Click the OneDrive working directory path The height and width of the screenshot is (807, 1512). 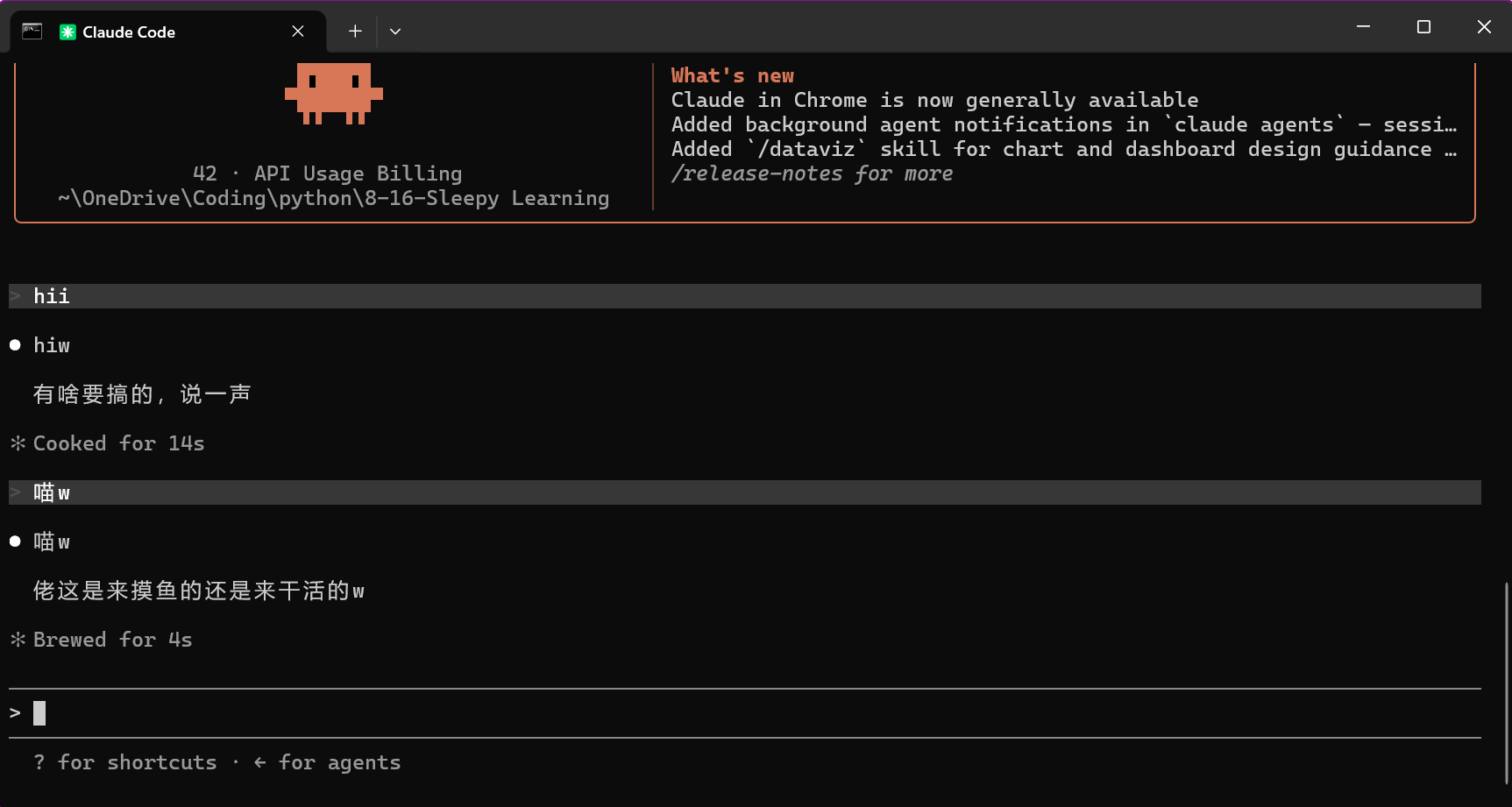(x=333, y=198)
